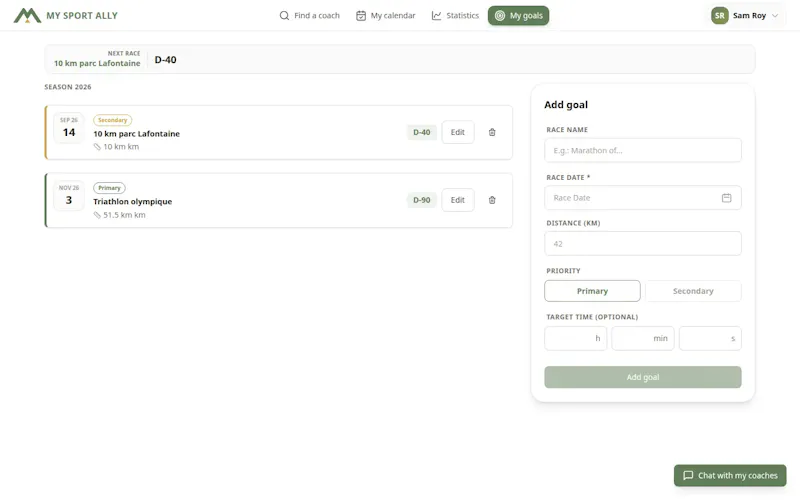Image resolution: width=800 pixels, height=500 pixels.
Task: Select the My goals tab
Action: [518, 16]
